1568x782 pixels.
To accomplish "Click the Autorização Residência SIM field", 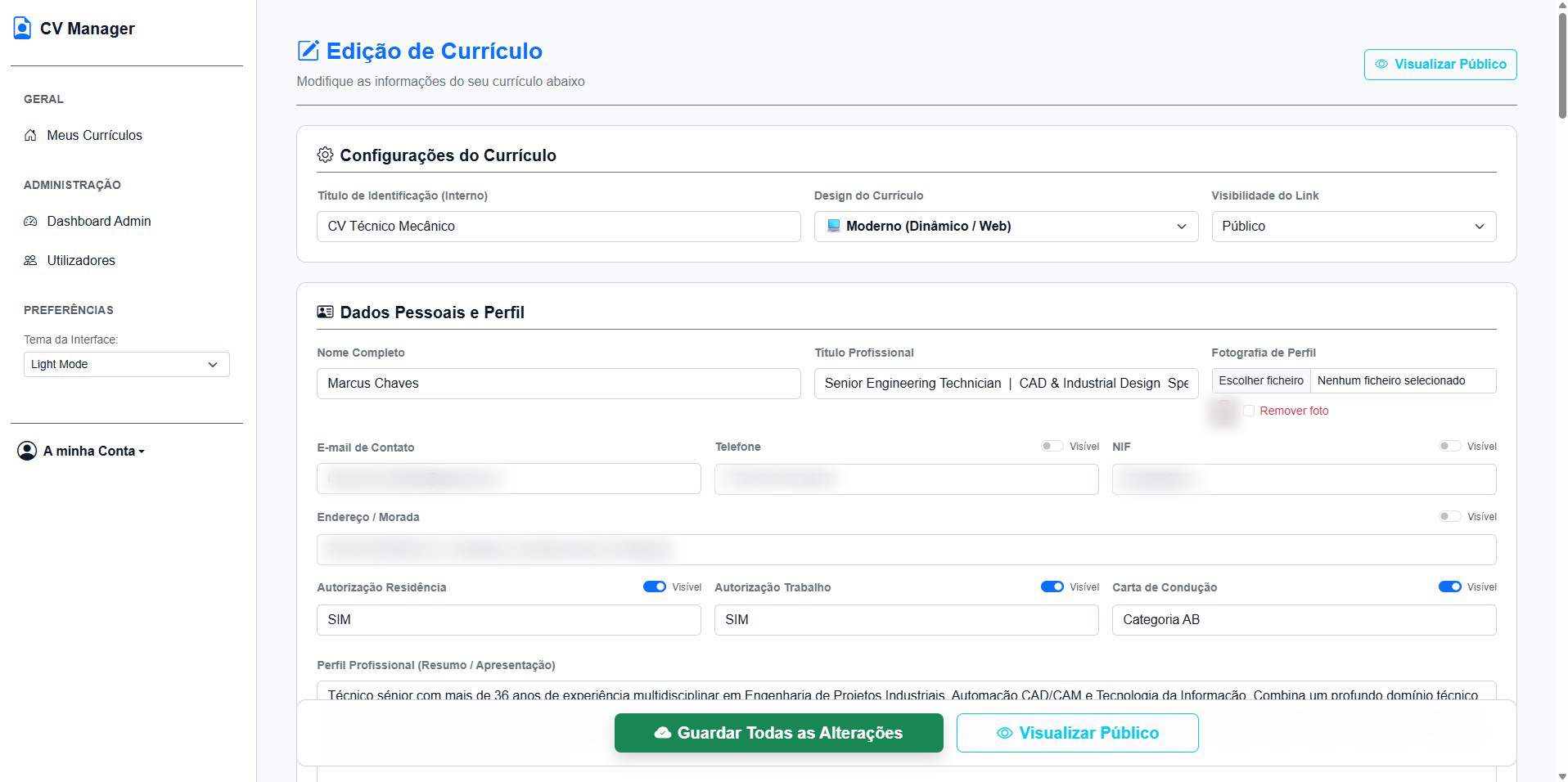I will [509, 620].
